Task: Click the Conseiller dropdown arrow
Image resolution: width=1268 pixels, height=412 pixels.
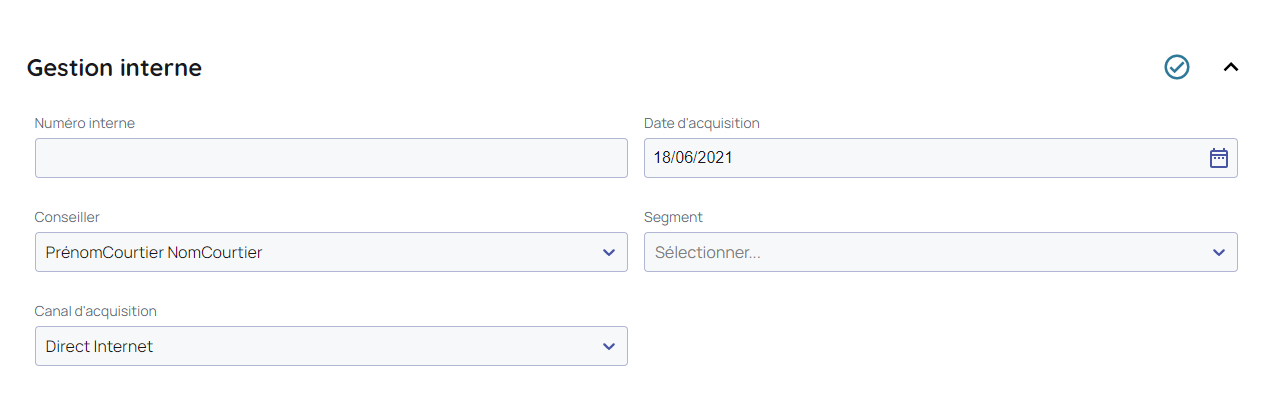Action: (x=609, y=252)
